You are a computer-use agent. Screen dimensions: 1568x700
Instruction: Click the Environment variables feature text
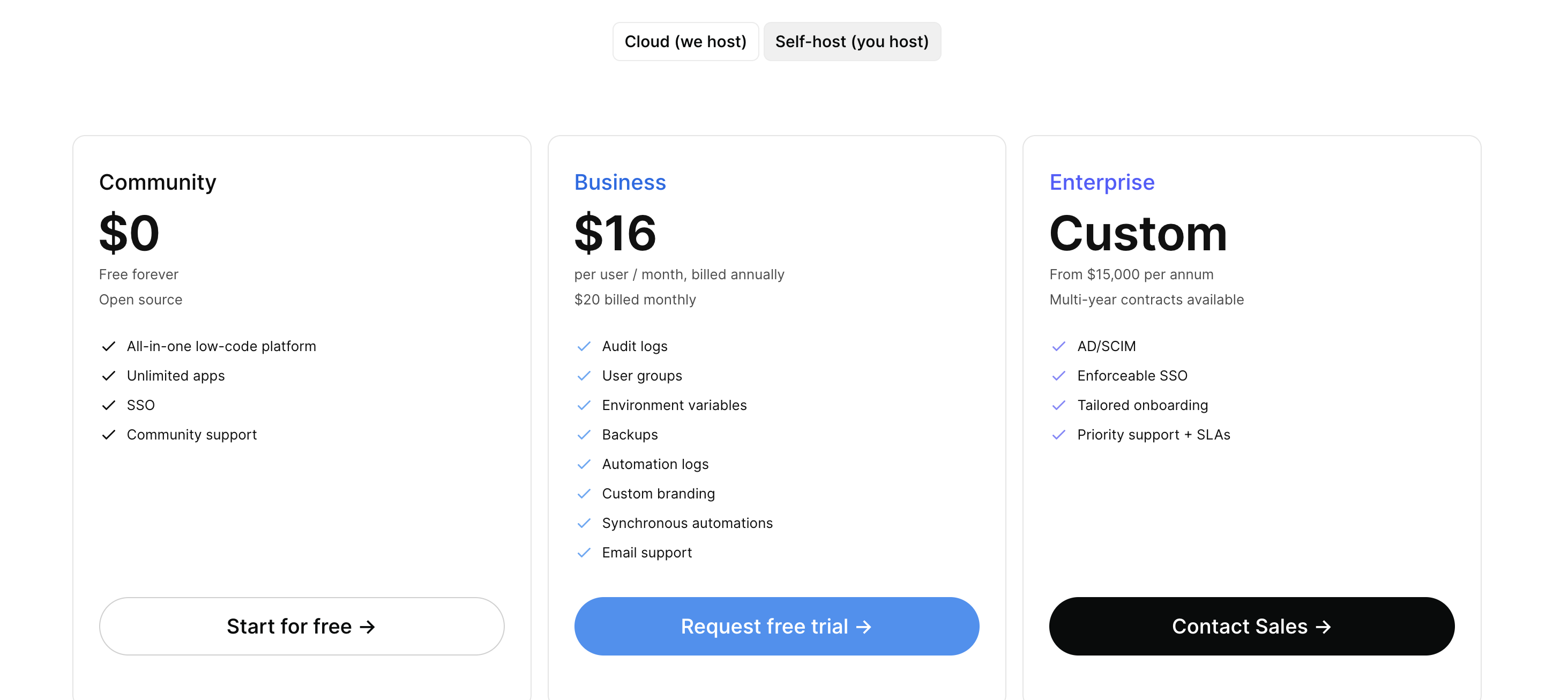click(674, 405)
